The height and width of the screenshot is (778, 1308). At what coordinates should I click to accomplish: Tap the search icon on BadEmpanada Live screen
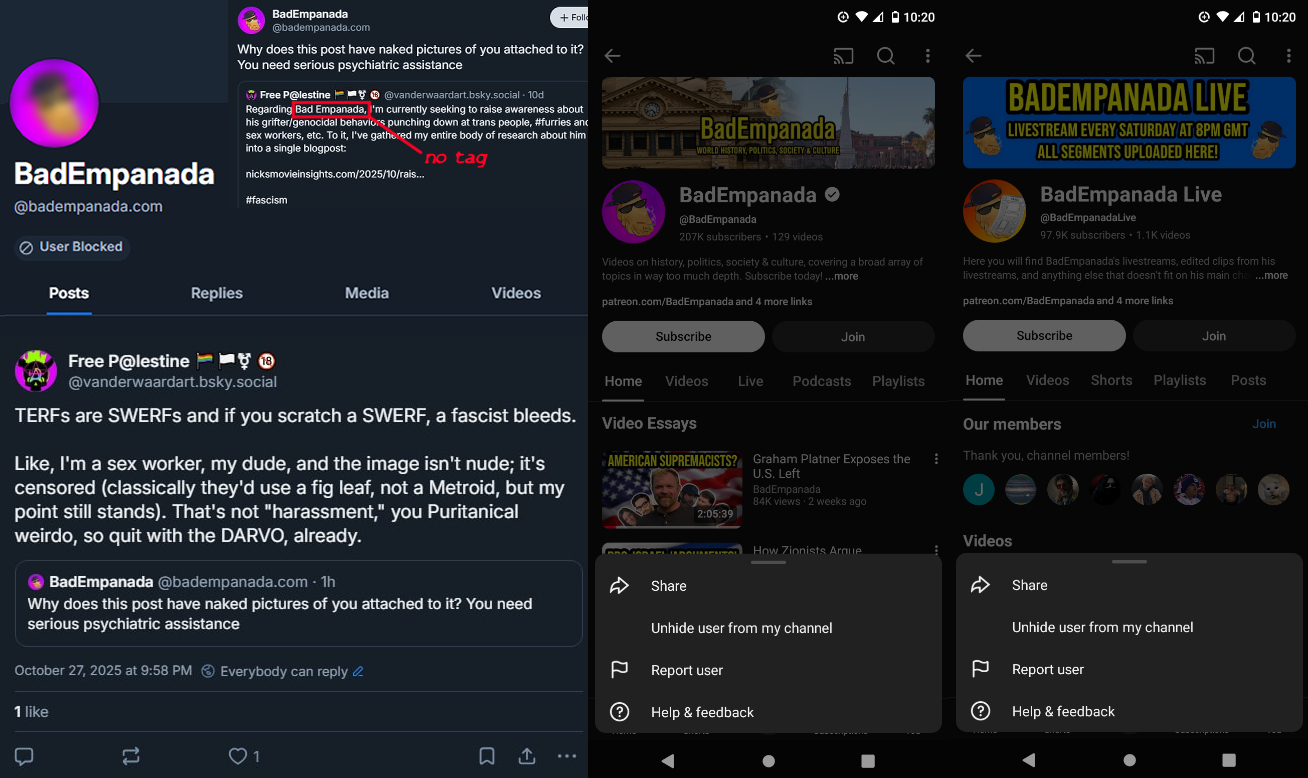pyautogui.click(x=1247, y=56)
